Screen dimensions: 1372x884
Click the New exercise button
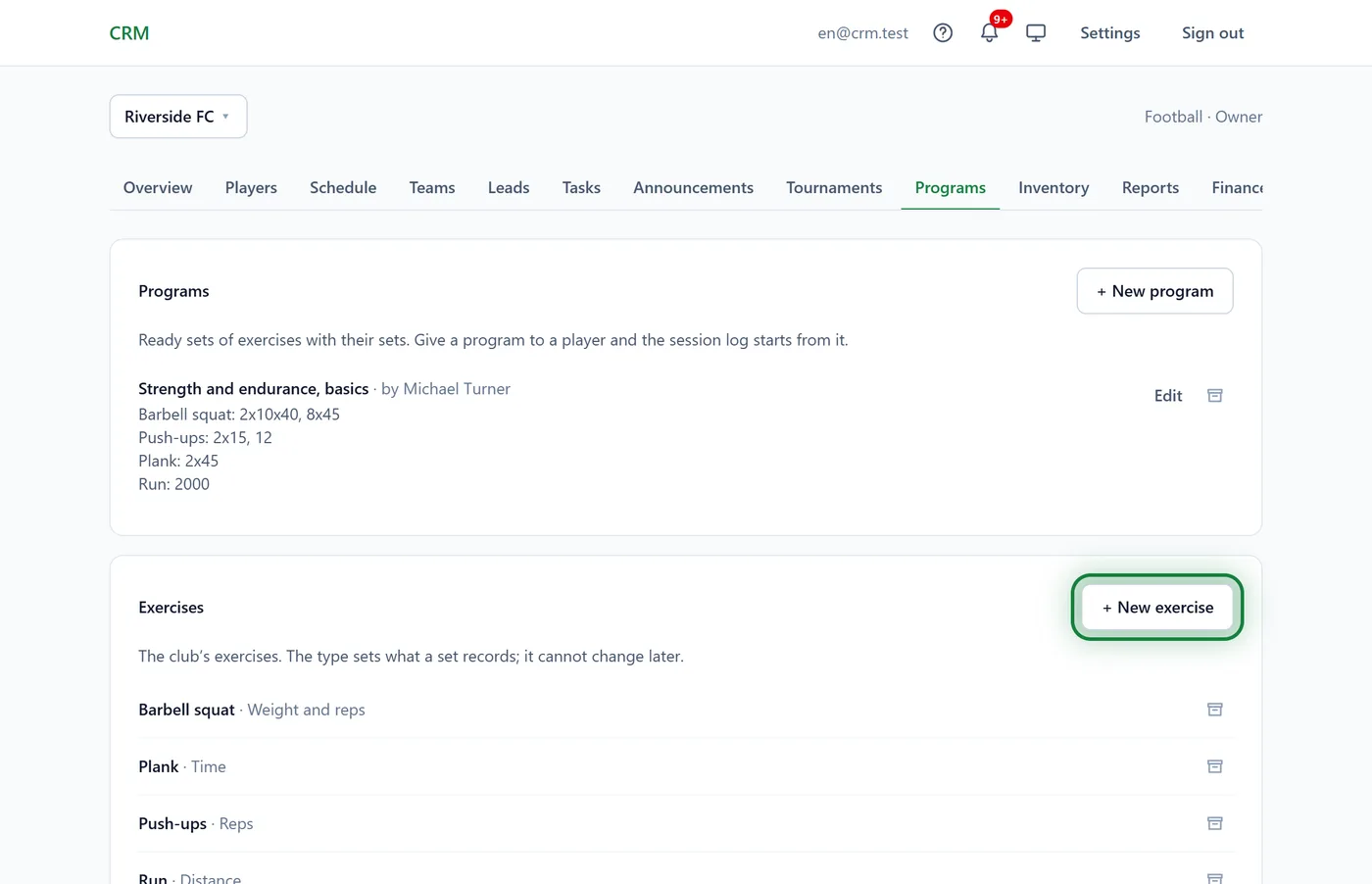tap(1157, 608)
